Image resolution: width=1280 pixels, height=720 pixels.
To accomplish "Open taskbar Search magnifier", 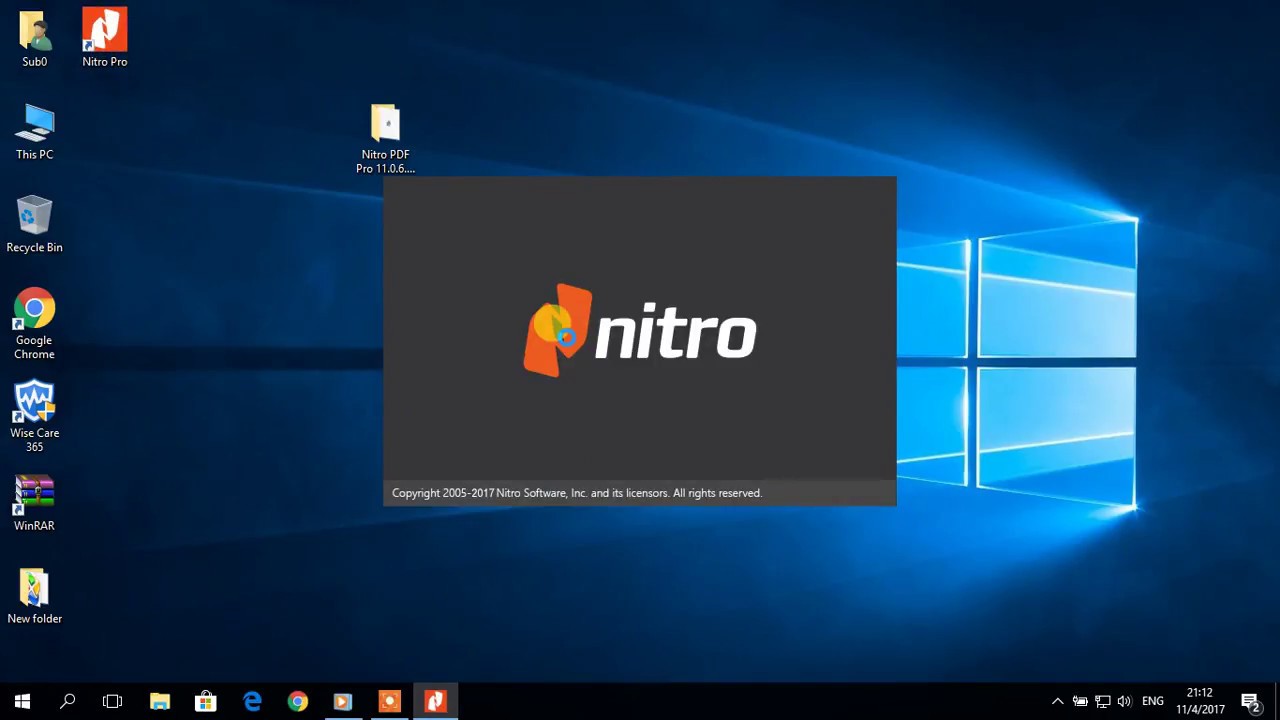I will pyautogui.click(x=67, y=701).
